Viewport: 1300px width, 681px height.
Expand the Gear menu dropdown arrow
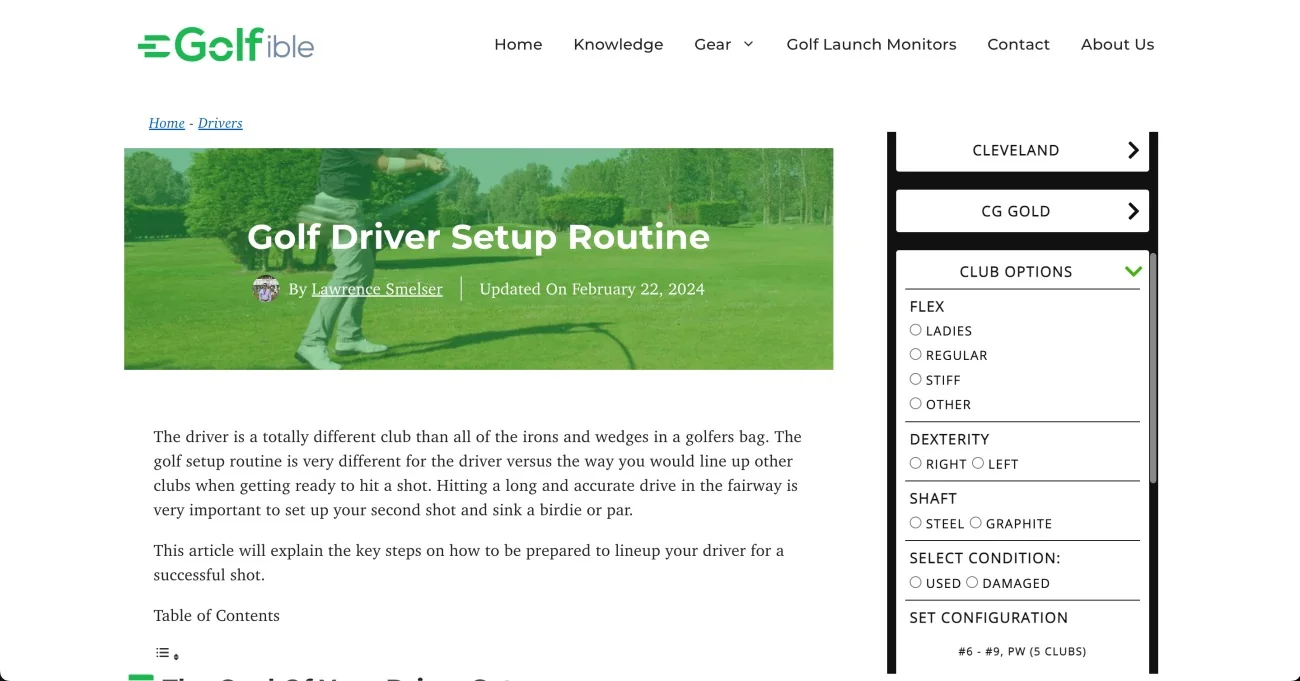[748, 44]
